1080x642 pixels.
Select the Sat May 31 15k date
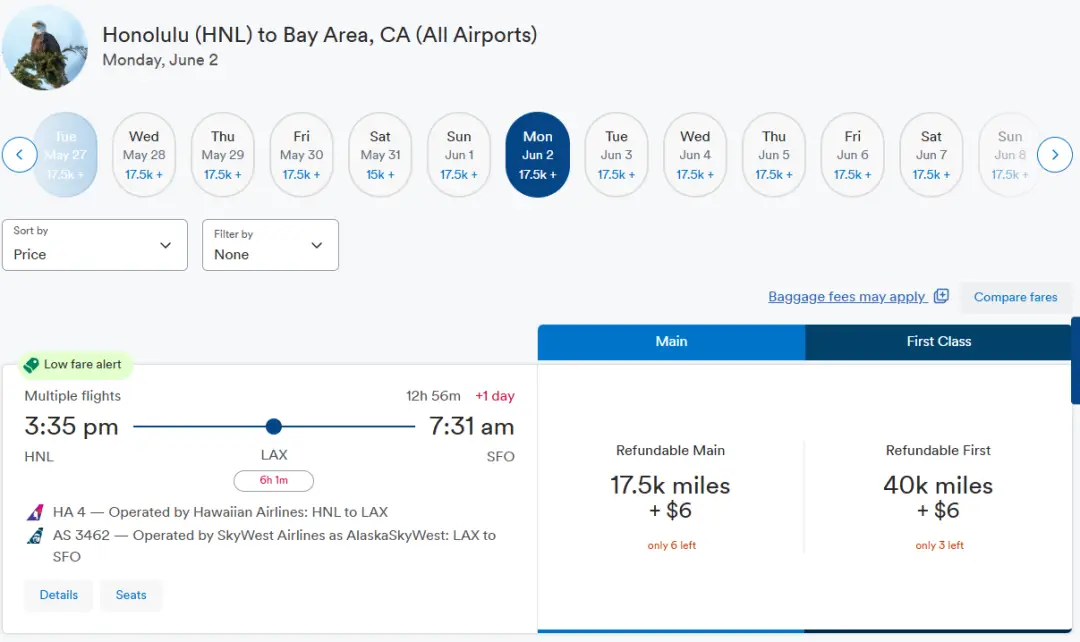(380, 155)
